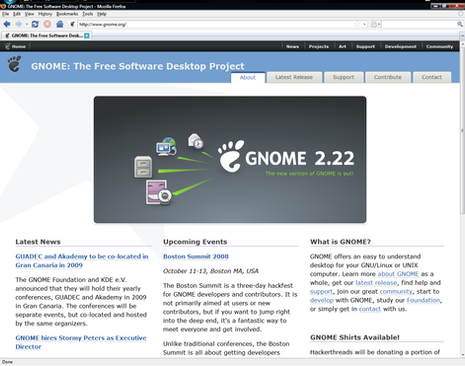Click the search engine icon in search box
The image size is (465, 366).
374,24
